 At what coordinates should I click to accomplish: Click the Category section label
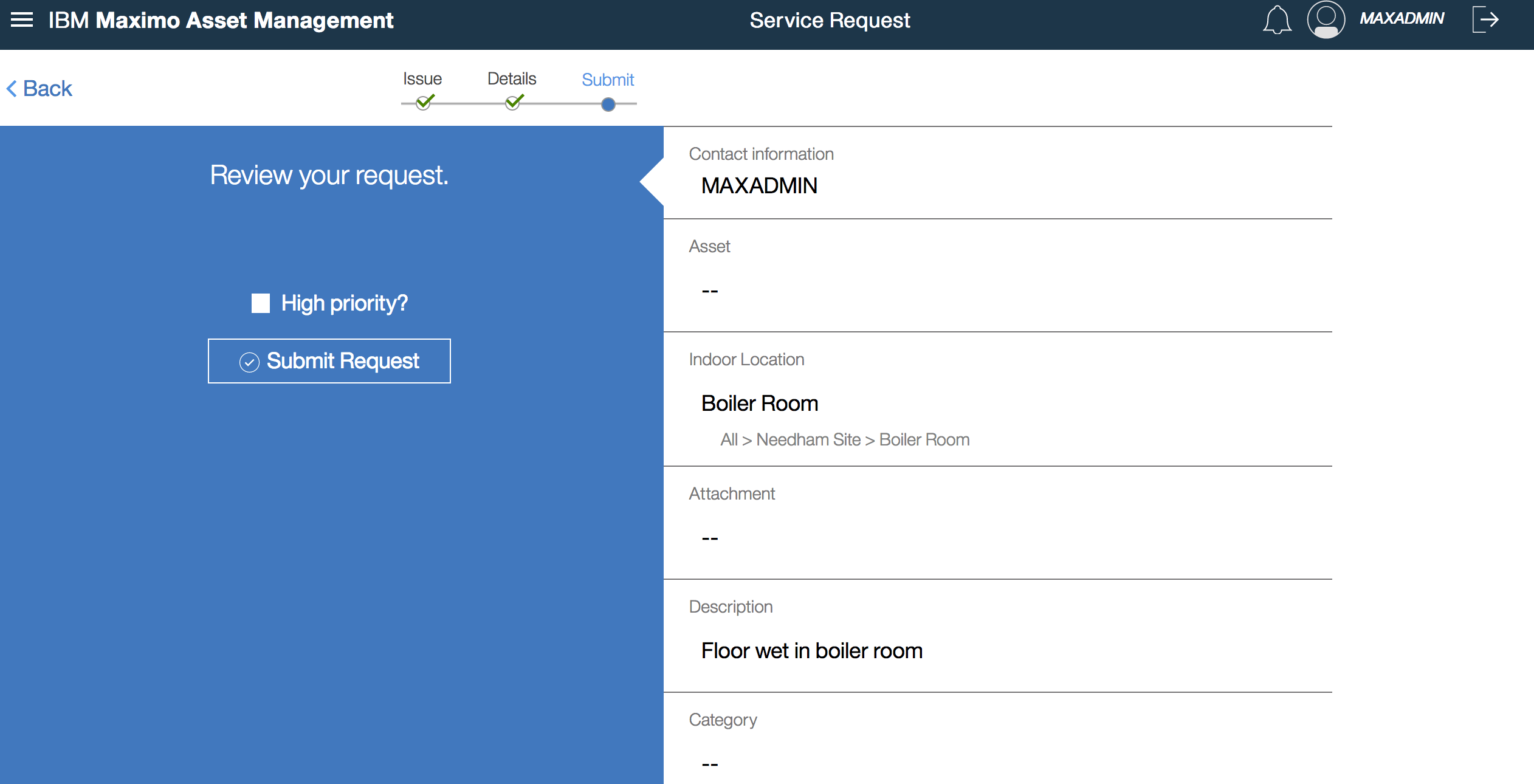723,720
